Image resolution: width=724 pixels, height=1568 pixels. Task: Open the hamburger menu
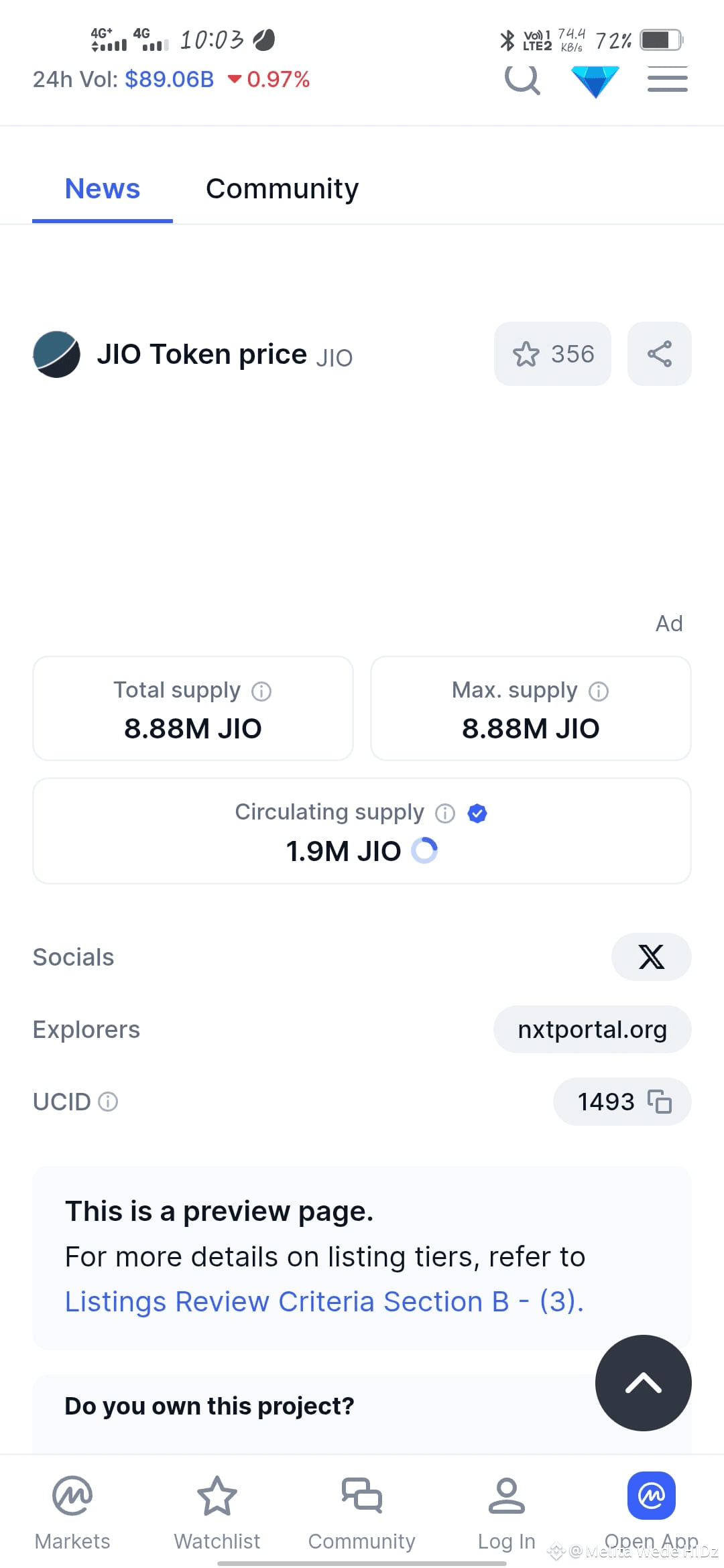pyautogui.click(x=668, y=79)
